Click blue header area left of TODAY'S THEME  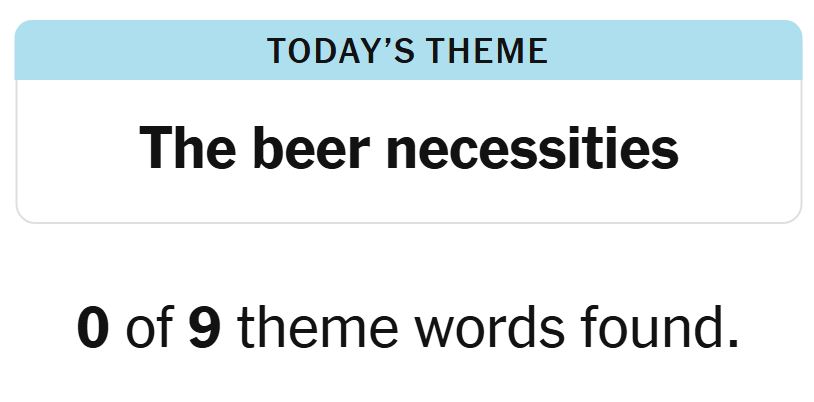pyautogui.click(x=140, y=51)
